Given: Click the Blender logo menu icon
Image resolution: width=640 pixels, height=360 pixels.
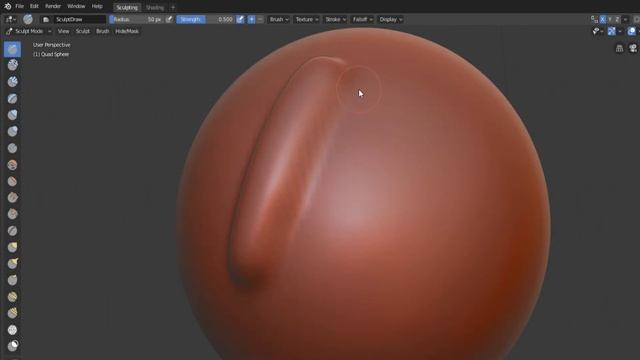Looking at the screenshot, I should coord(7,7).
